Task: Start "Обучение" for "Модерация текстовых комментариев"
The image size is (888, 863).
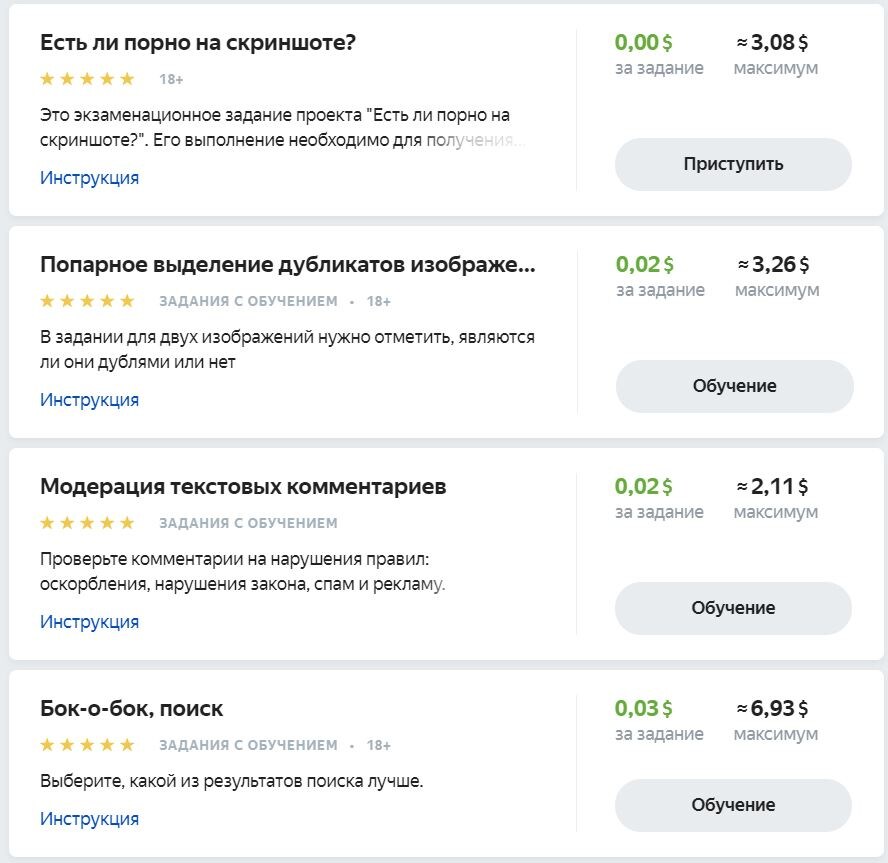Action: click(x=733, y=608)
